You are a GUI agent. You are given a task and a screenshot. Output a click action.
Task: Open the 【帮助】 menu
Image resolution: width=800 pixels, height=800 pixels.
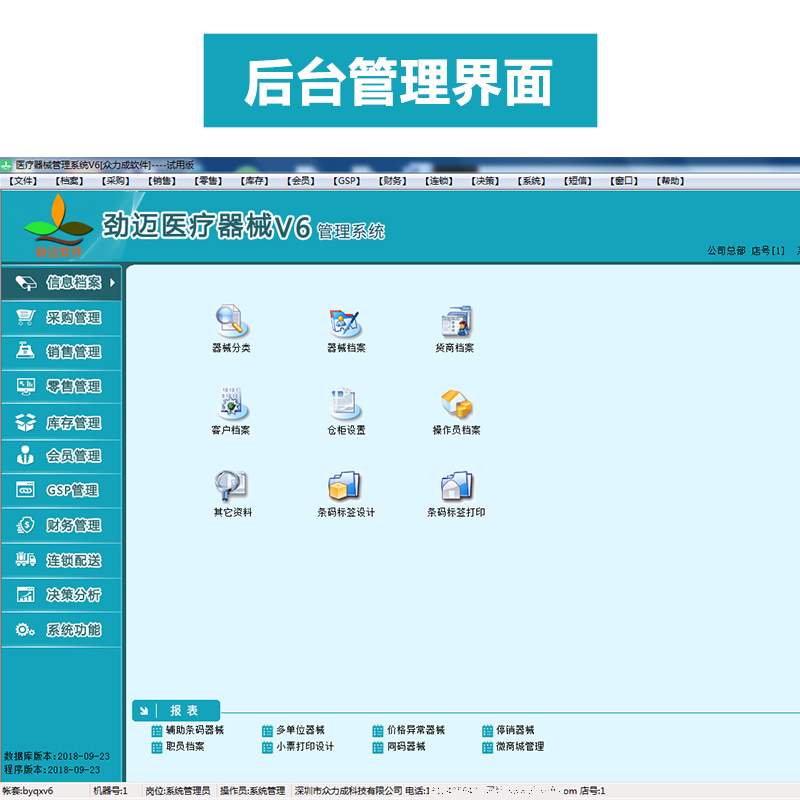[670, 181]
